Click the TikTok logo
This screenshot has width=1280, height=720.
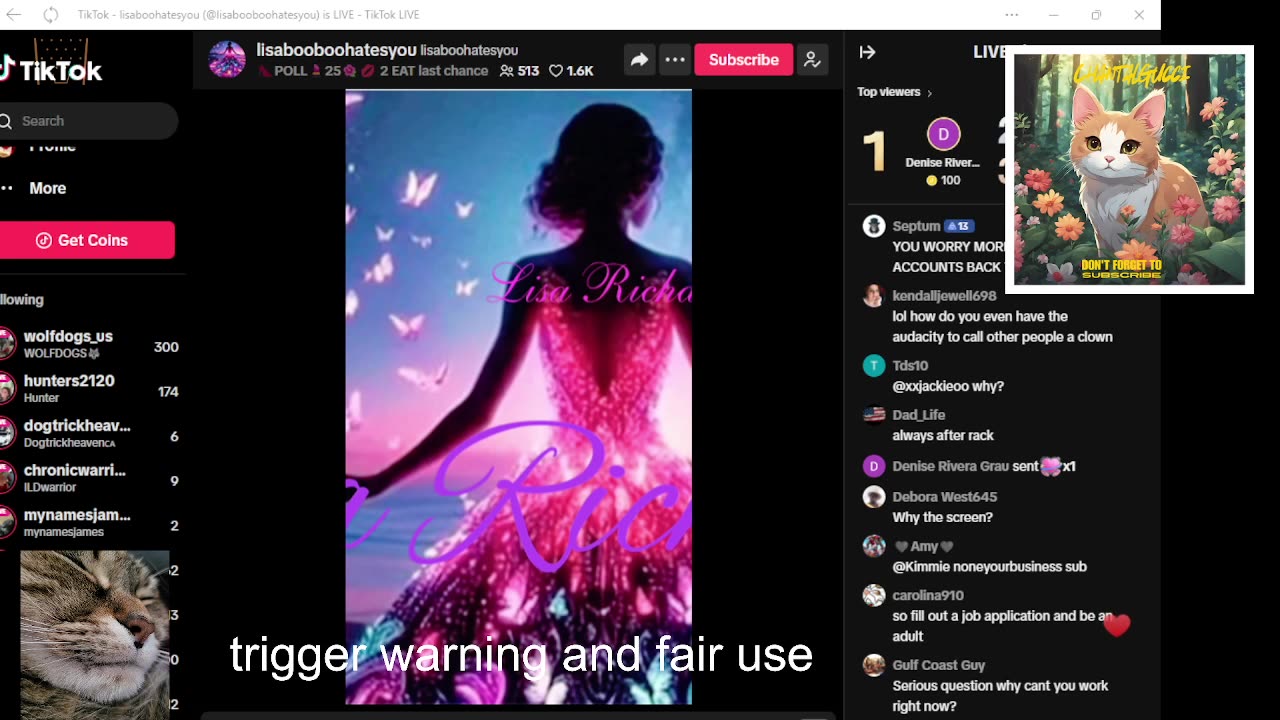click(51, 70)
